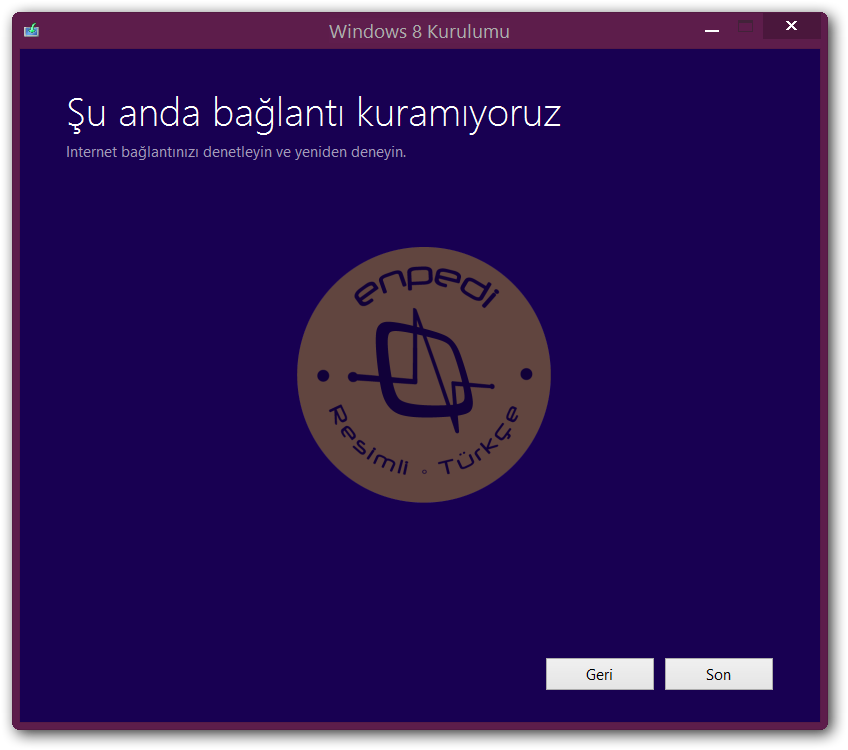
Task: Click the Son (Finish) button
Action: [x=718, y=674]
